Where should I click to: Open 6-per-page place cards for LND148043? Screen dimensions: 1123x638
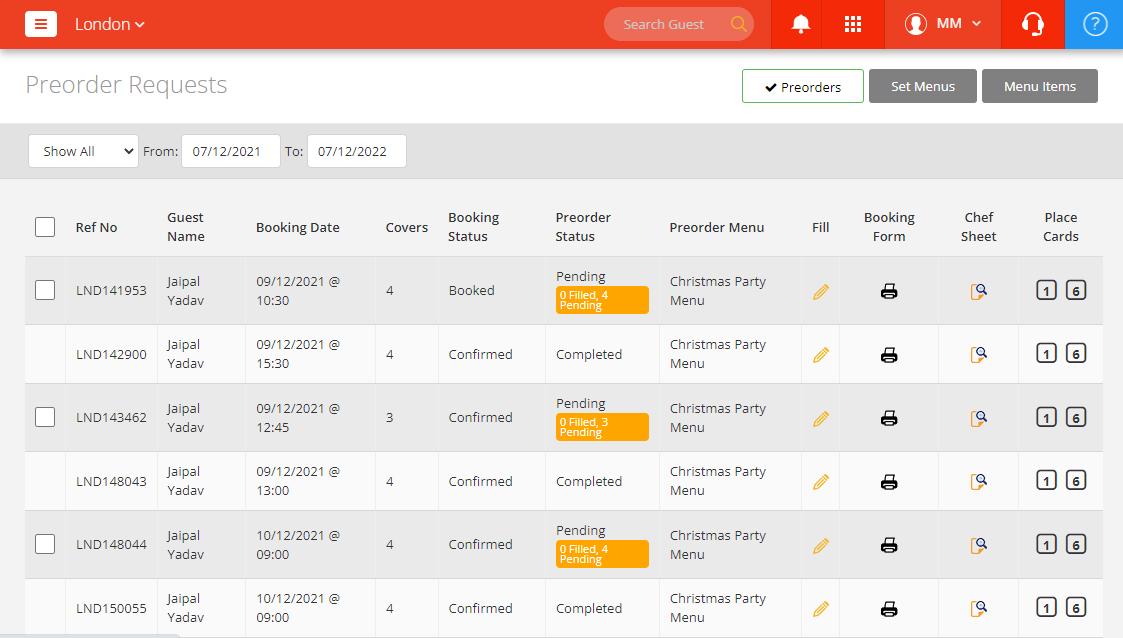pos(1076,481)
